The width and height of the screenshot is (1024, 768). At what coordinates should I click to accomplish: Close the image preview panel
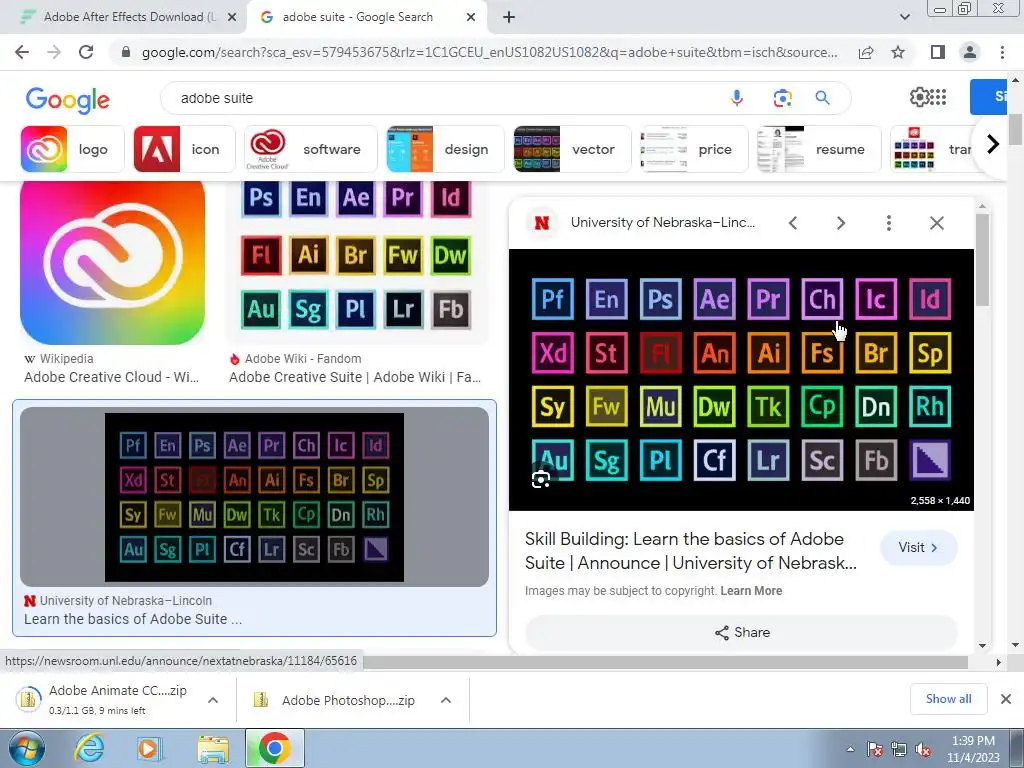pyautogui.click(x=936, y=223)
